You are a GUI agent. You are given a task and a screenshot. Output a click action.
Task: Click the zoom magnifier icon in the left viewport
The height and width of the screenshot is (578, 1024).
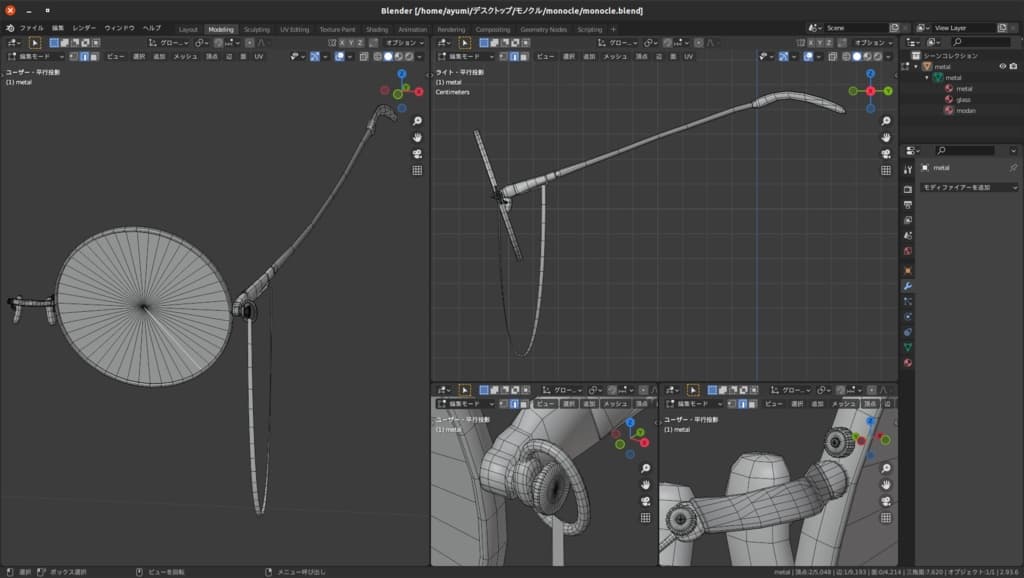417,120
